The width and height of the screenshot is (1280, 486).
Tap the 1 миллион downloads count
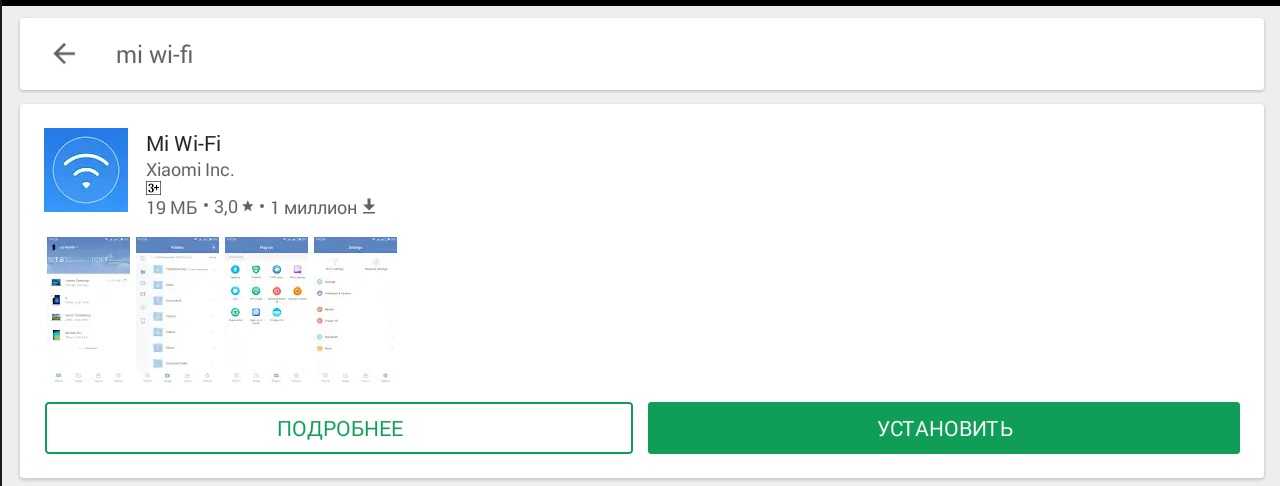click(x=314, y=207)
